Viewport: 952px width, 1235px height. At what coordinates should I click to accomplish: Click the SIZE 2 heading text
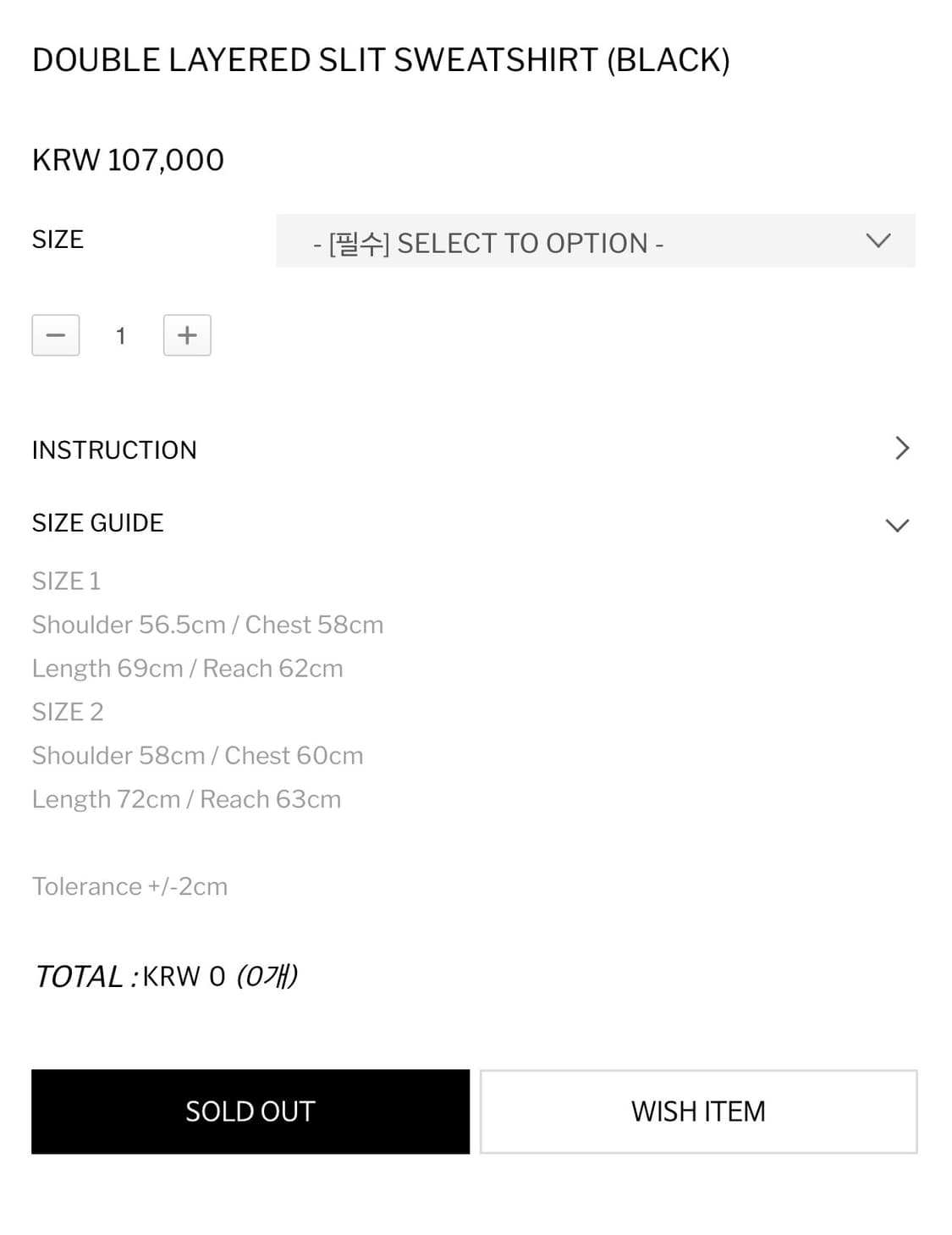click(x=68, y=712)
